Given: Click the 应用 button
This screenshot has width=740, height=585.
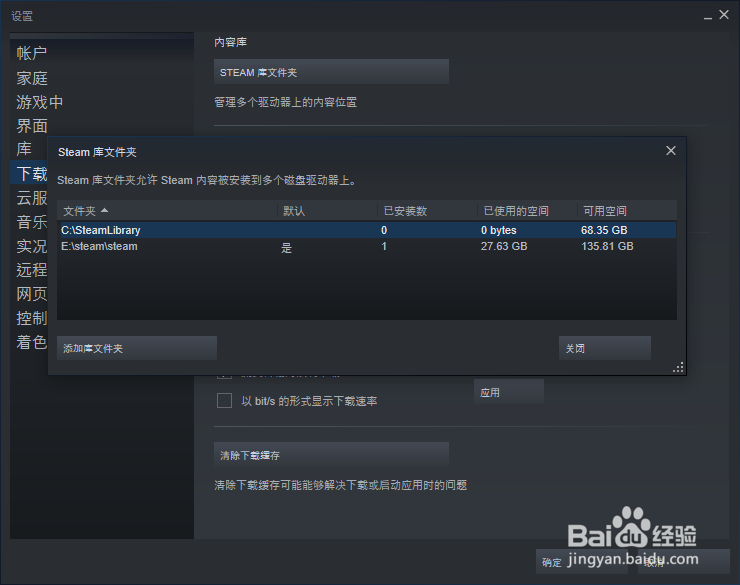Looking at the screenshot, I should coord(509,392).
